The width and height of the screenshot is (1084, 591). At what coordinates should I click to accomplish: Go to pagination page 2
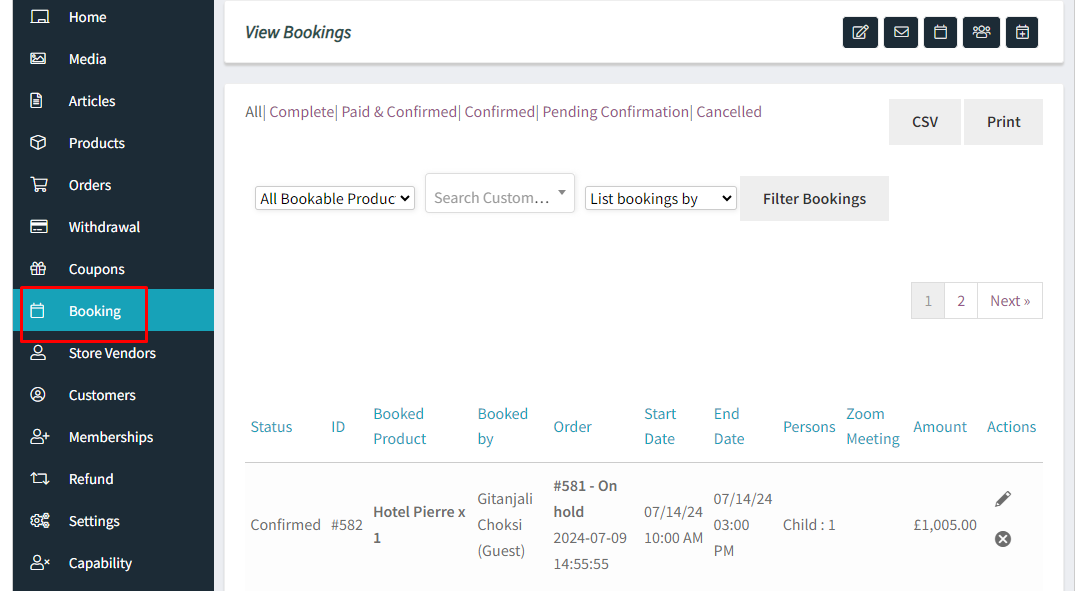coord(961,301)
